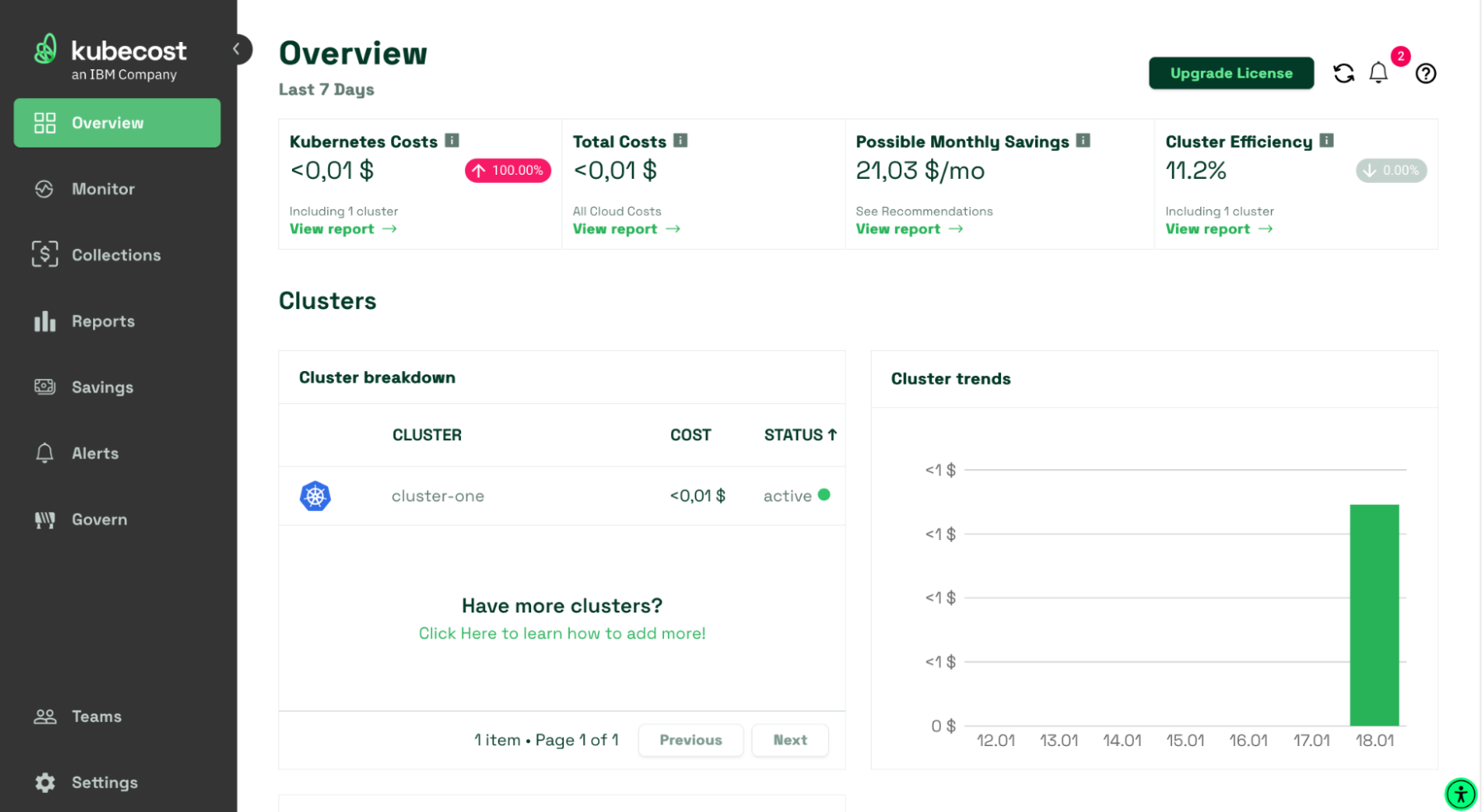
Task: Select Overview in the sidebar menu
Action: (117, 123)
